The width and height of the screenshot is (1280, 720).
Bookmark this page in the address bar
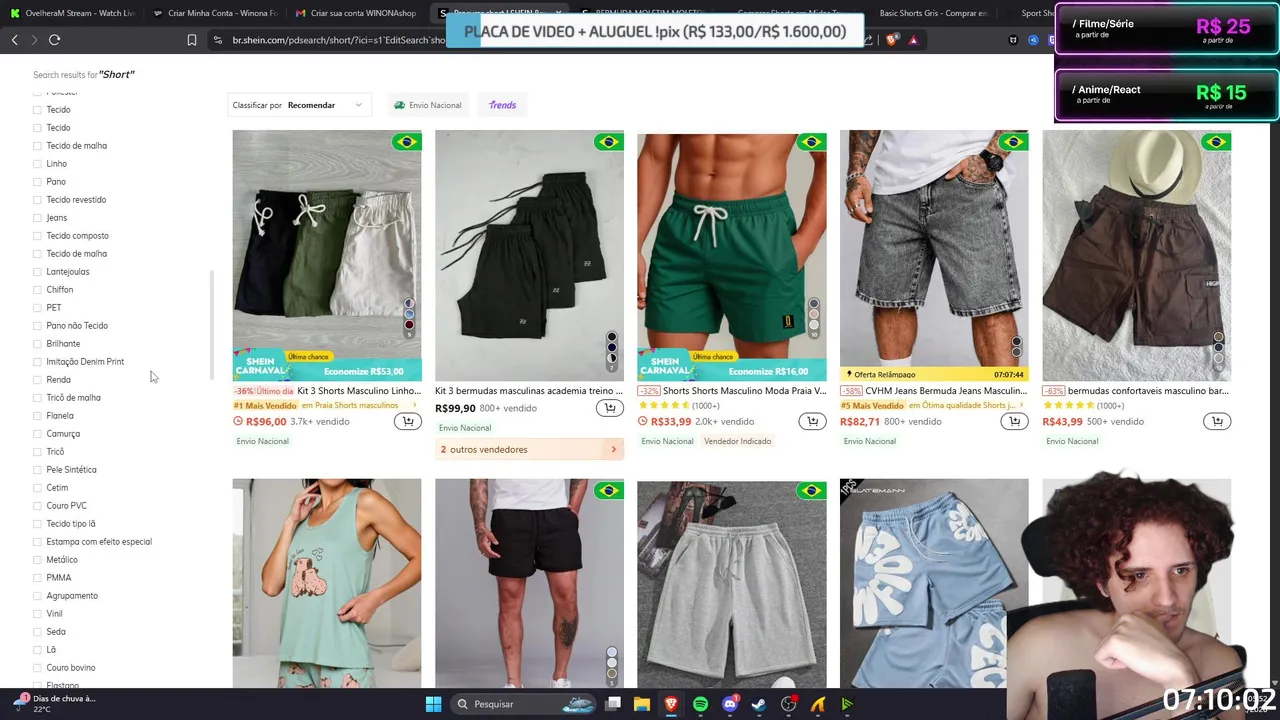(x=192, y=40)
